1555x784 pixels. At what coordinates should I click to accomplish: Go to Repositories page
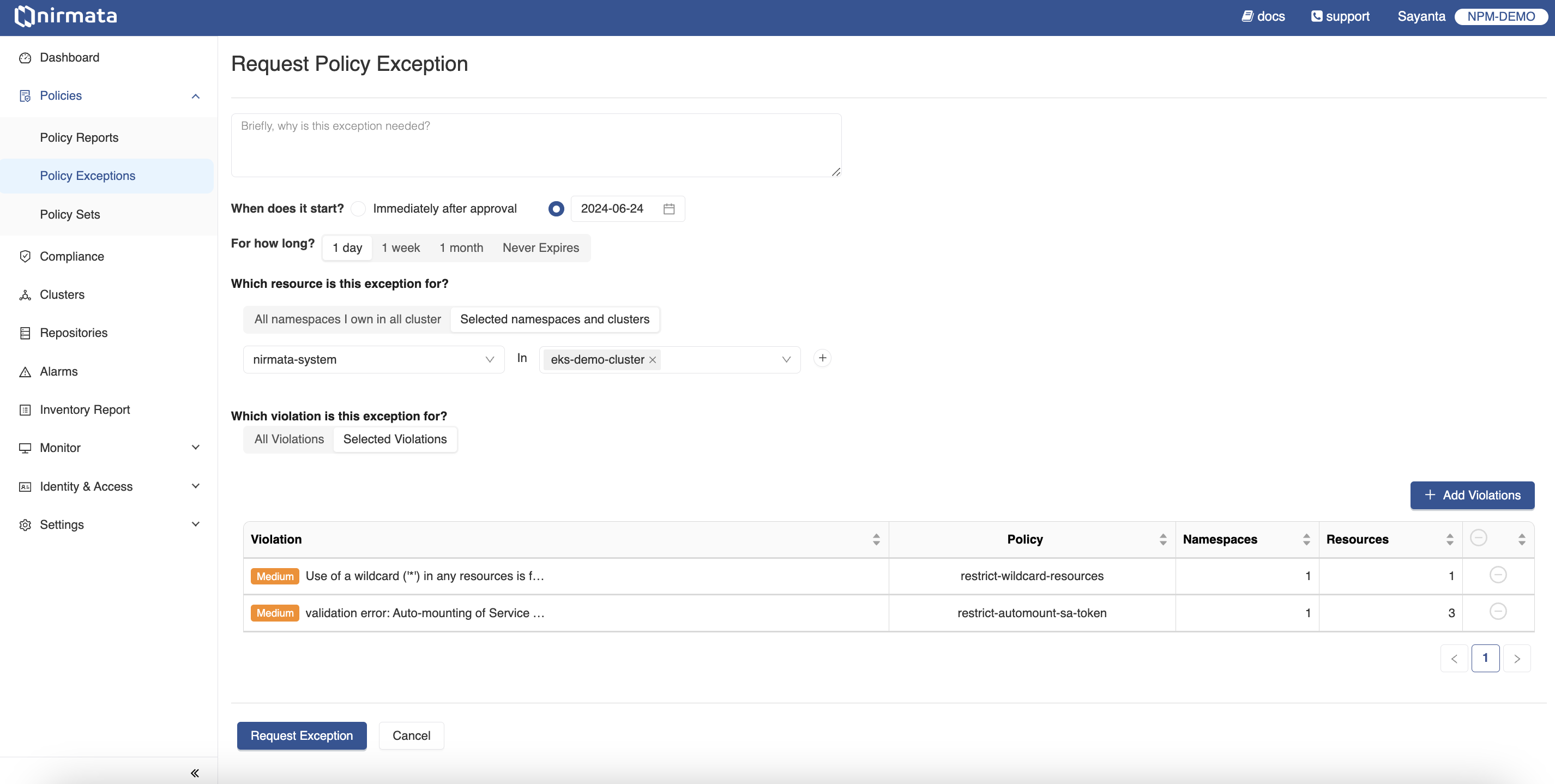[74, 333]
